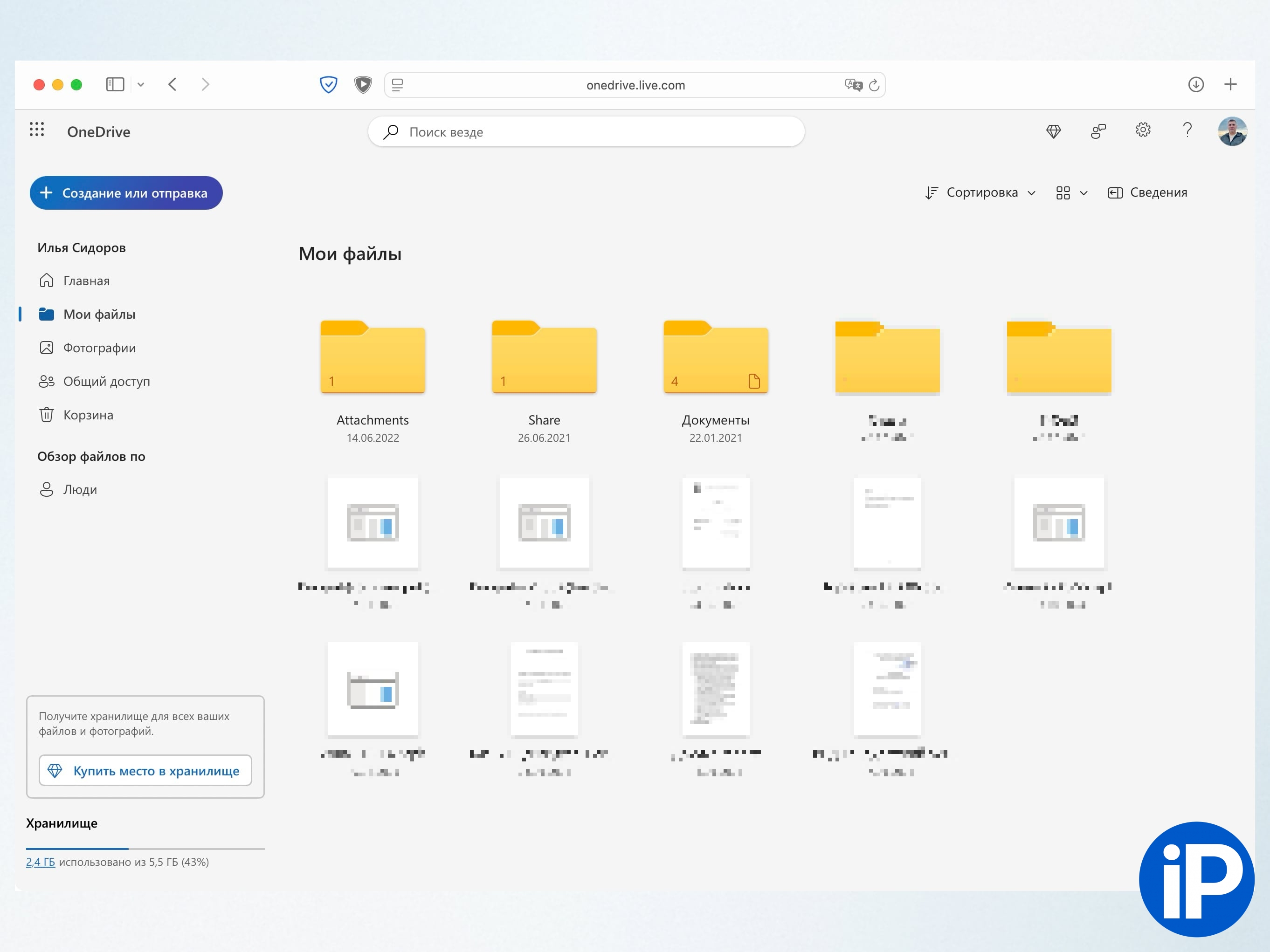
Task: Click the premium diamond icon in header
Action: (1053, 131)
